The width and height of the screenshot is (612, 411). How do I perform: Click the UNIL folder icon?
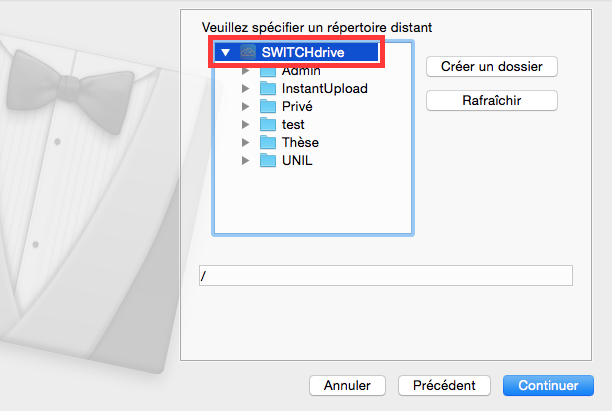tap(268, 160)
